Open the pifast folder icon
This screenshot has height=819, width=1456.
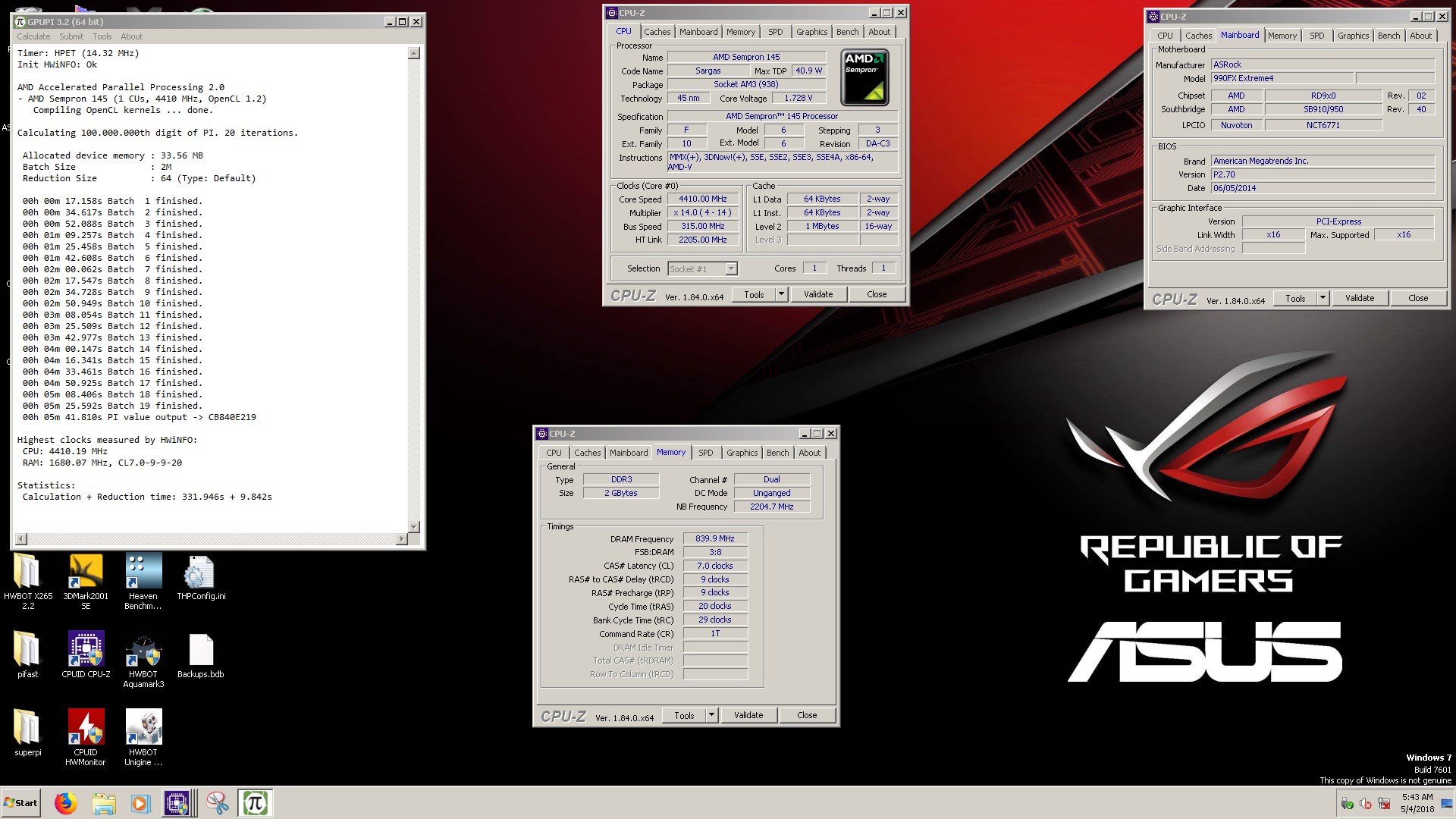[x=28, y=655]
